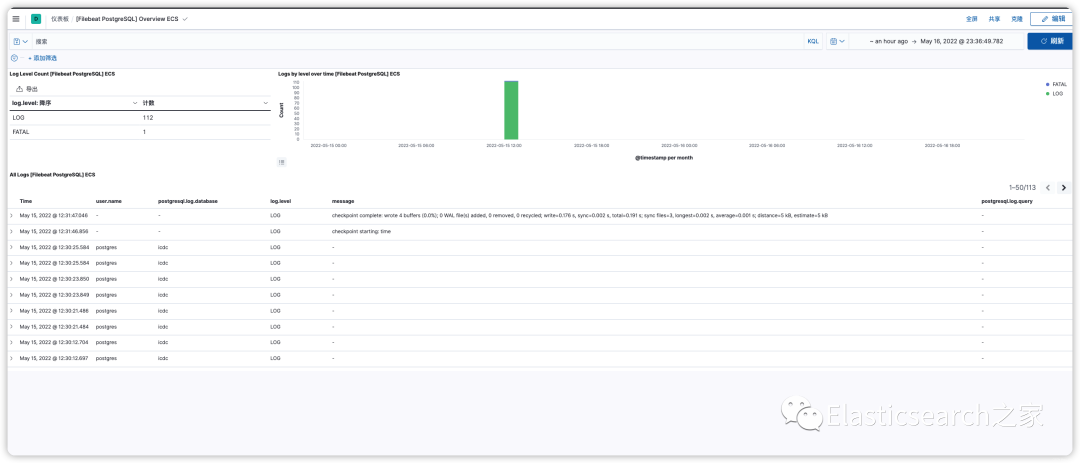Expand log row at 12:30:12.704
The height and width of the screenshot is (463, 1080).
tap(12, 342)
